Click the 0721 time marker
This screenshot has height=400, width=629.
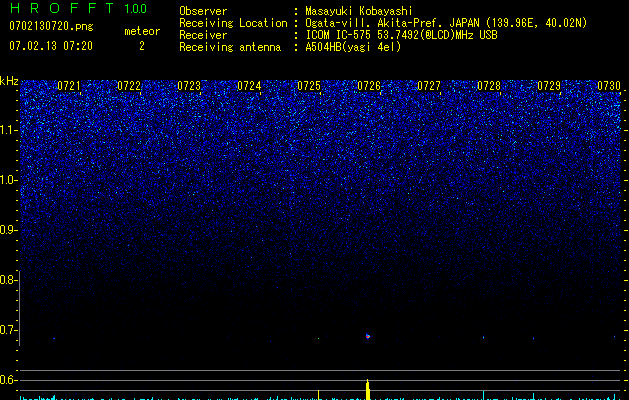pyautogui.click(x=69, y=86)
